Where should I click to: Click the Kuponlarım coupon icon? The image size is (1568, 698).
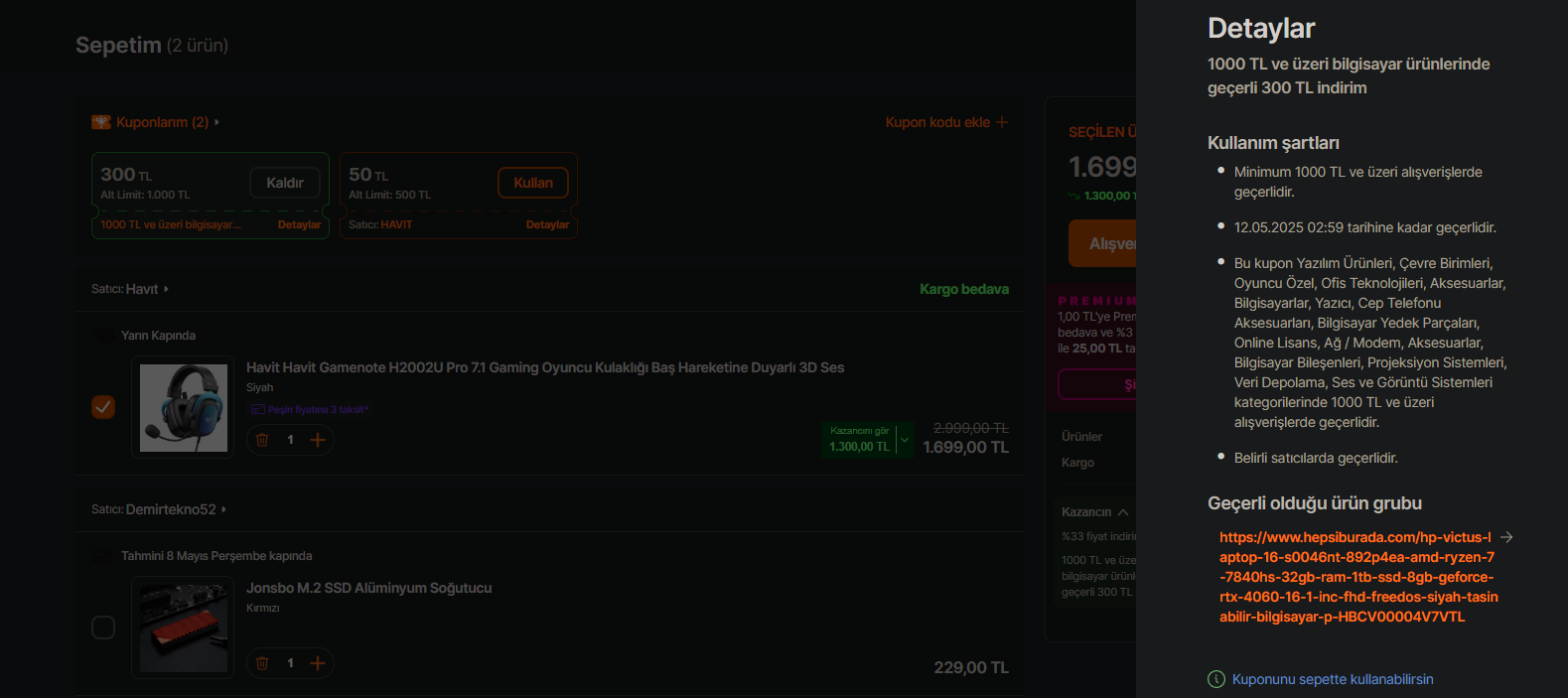[x=101, y=122]
